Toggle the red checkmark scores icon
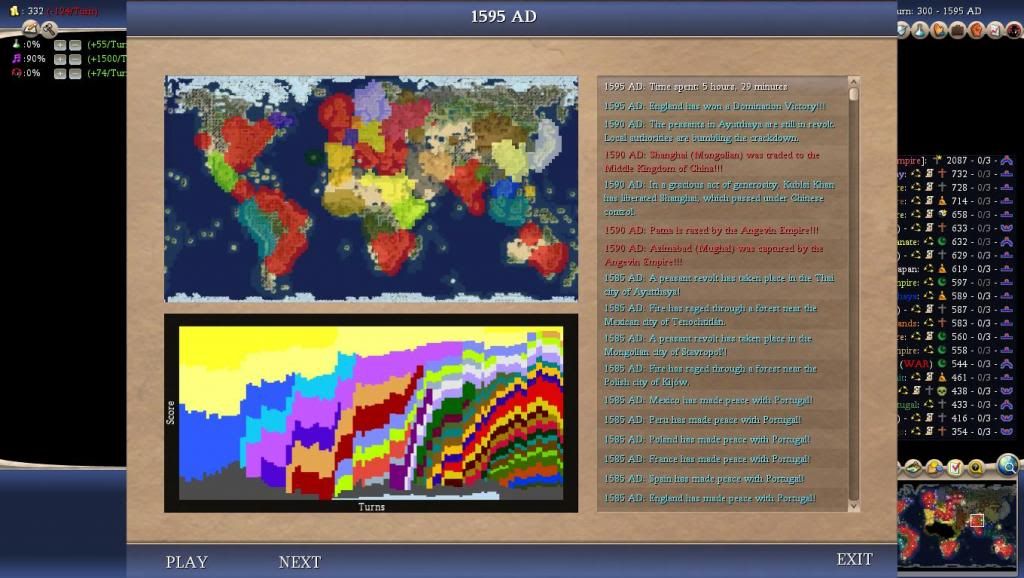1024x578 pixels. 955,467
